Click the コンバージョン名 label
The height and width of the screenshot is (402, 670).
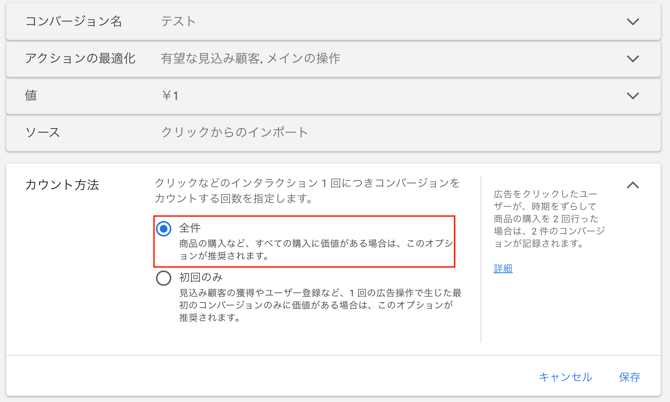coord(74,21)
